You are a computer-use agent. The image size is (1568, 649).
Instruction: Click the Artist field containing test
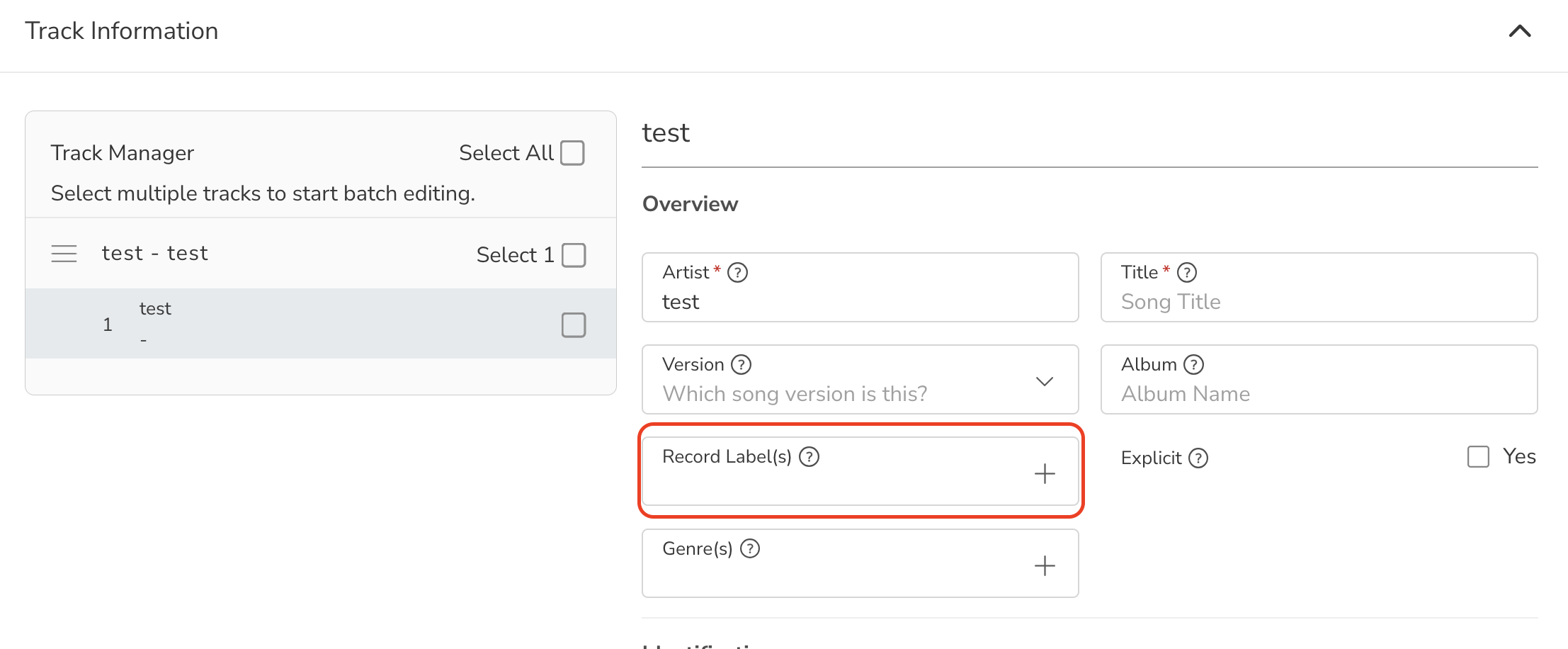pyautogui.click(x=860, y=288)
